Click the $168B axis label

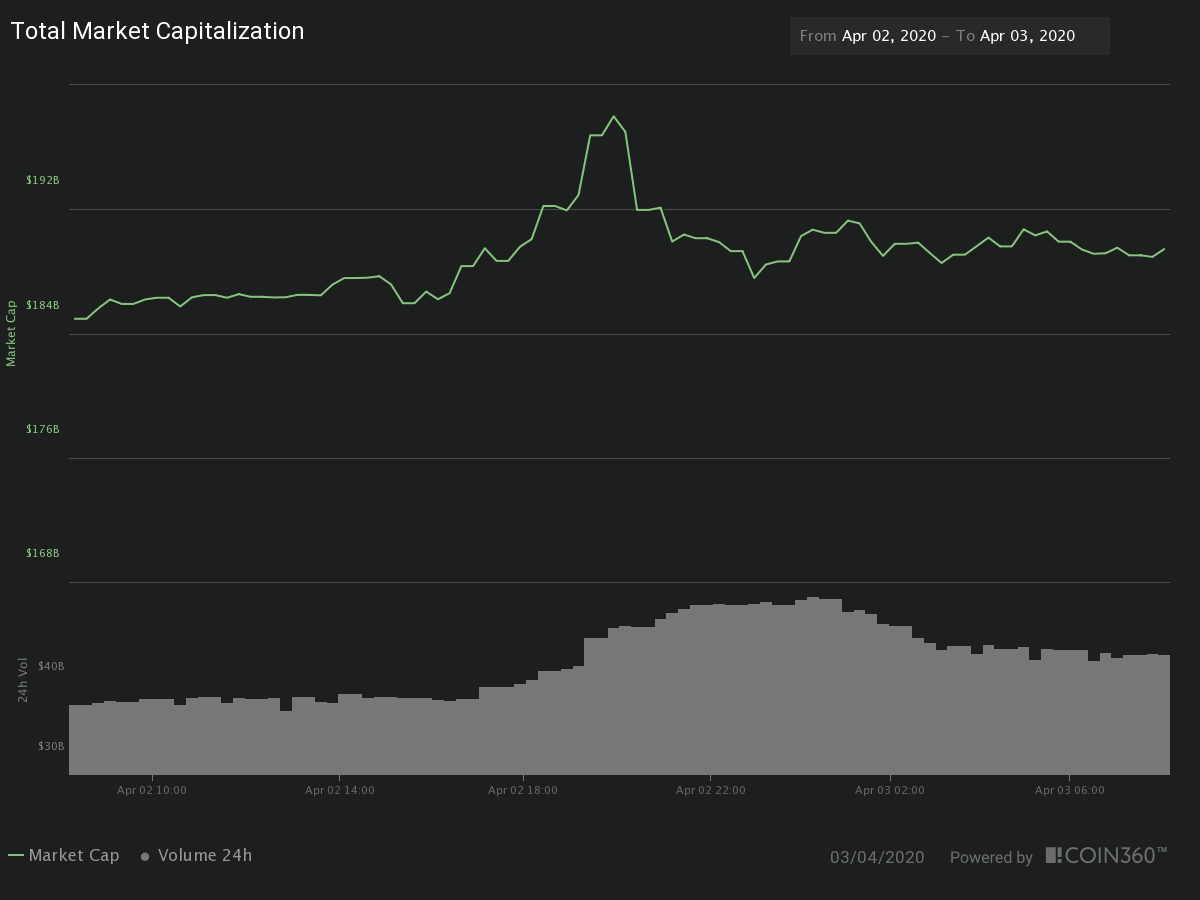click(45, 553)
